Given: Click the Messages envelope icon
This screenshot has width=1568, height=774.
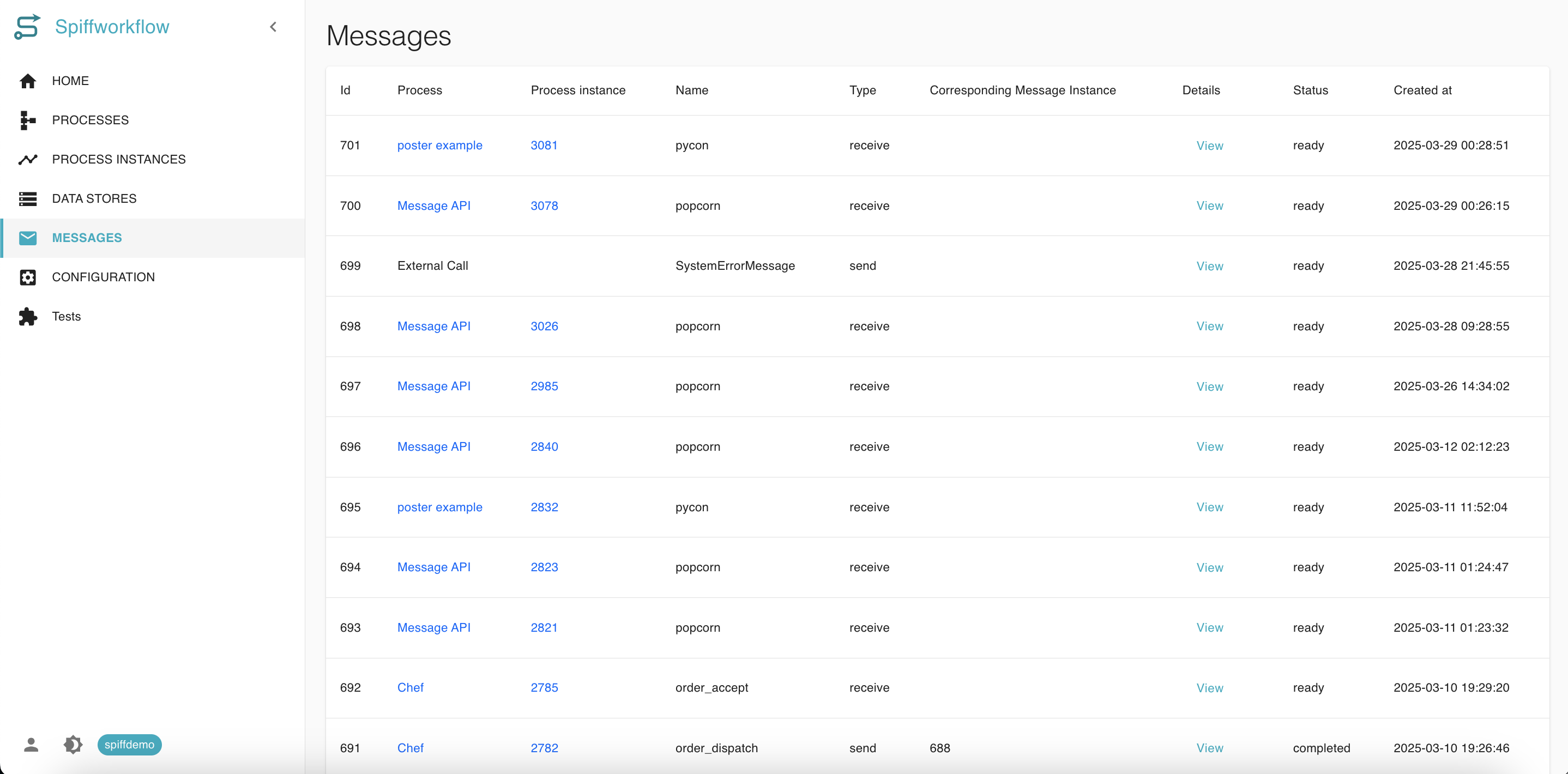Looking at the screenshot, I should pos(27,238).
